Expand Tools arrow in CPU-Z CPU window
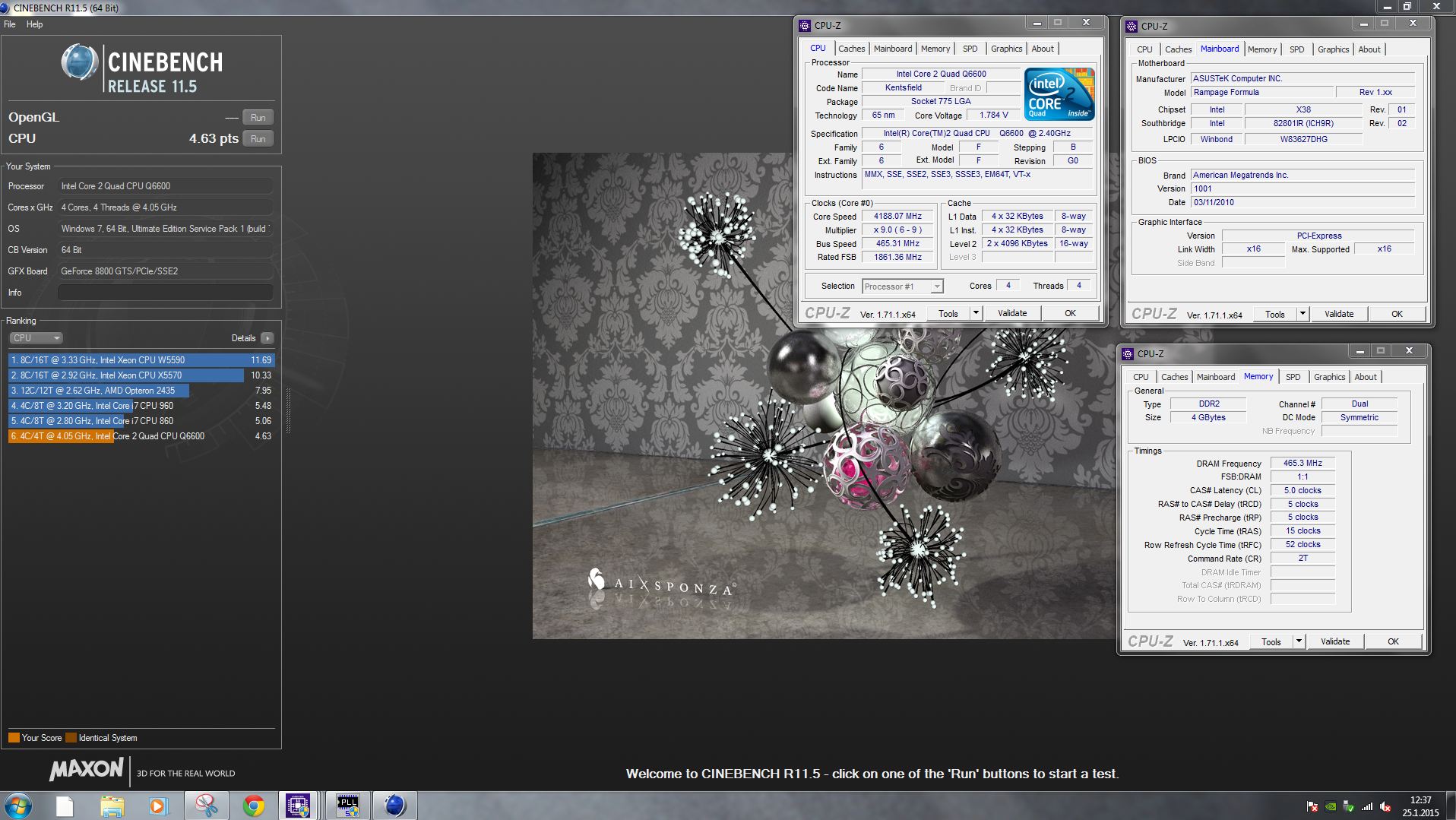Viewport: 1456px width, 820px height. coord(976,313)
